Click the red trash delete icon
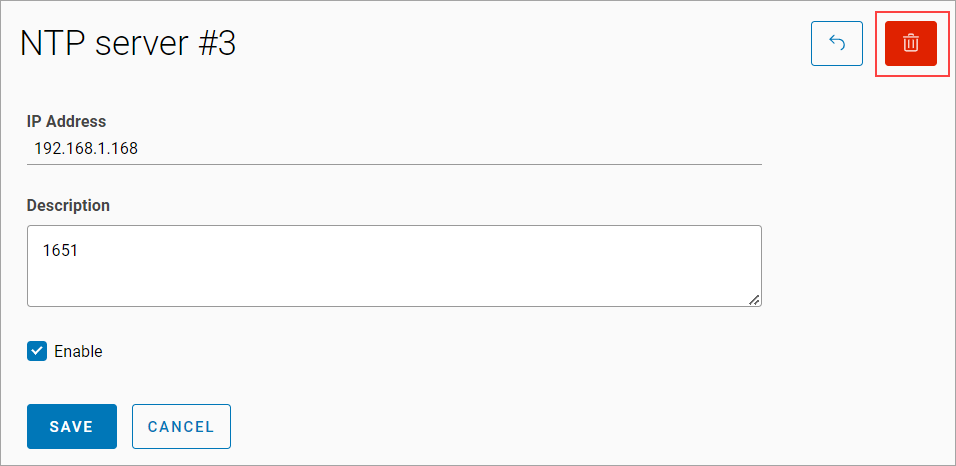The height and width of the screenshot is (466, 956). click(x=910, y=44)
